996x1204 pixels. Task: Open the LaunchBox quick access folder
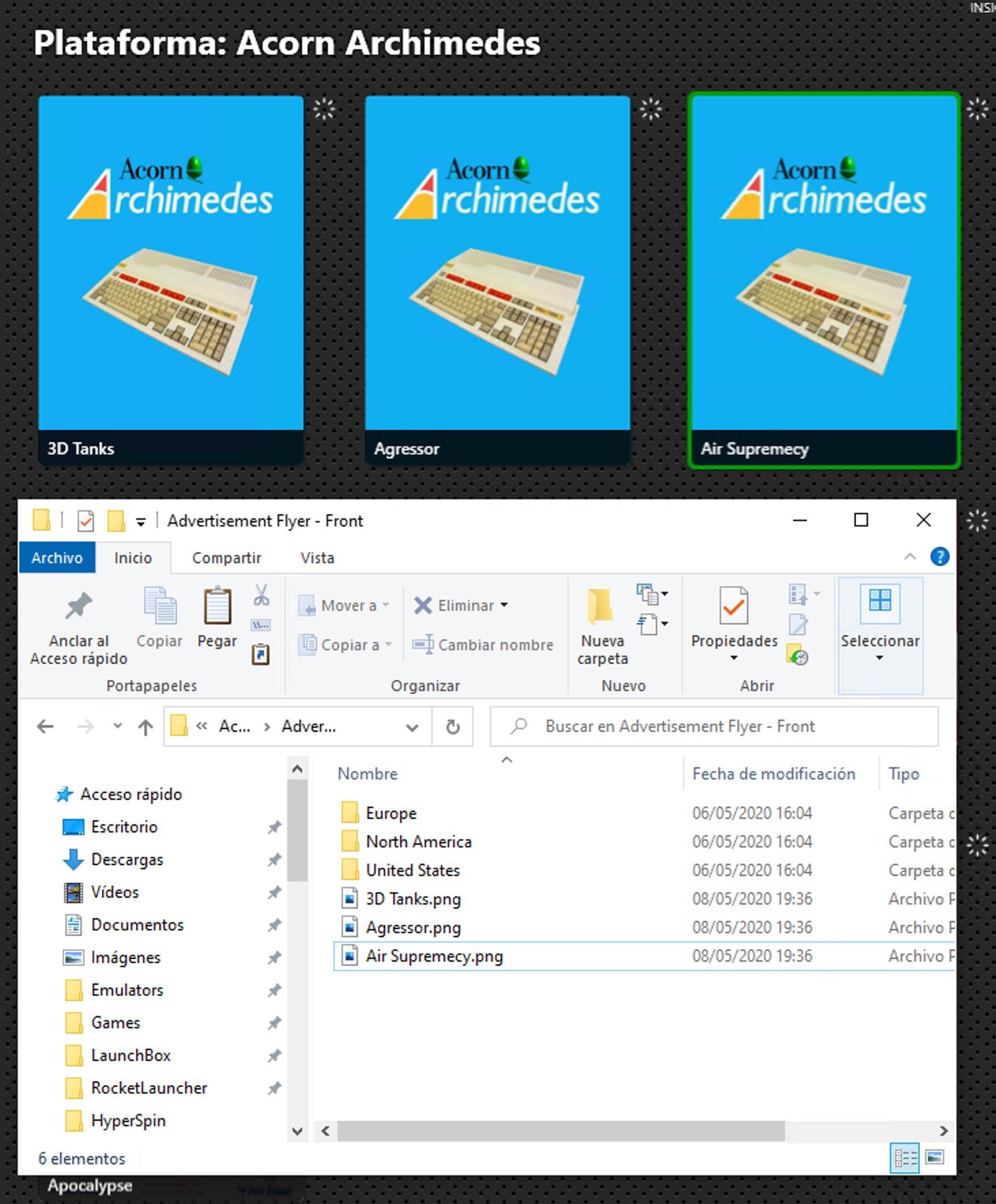click(x=131, y=1055)
